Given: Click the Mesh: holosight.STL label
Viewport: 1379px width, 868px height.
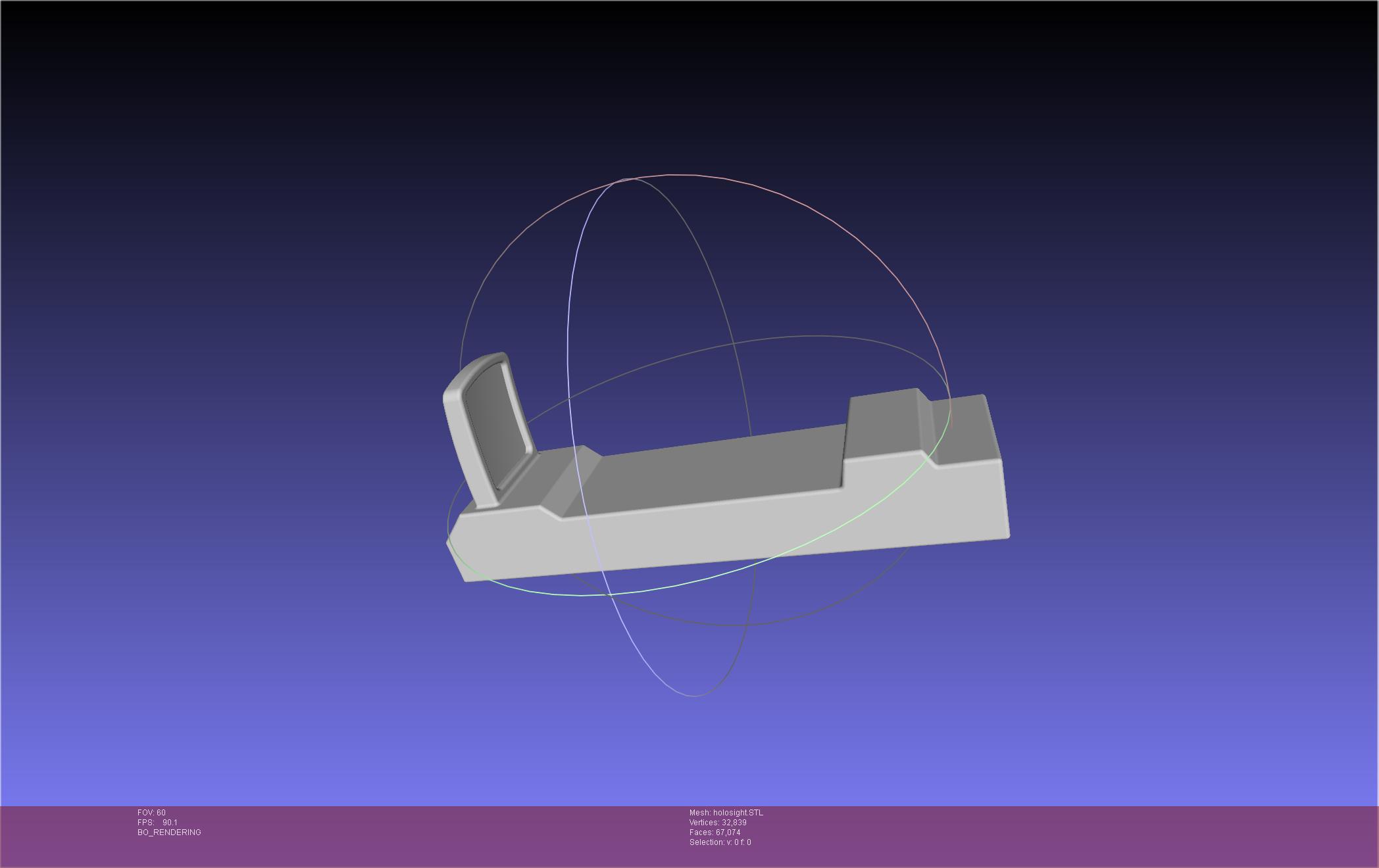Looking at the screenshot, I should click(726, 813).
